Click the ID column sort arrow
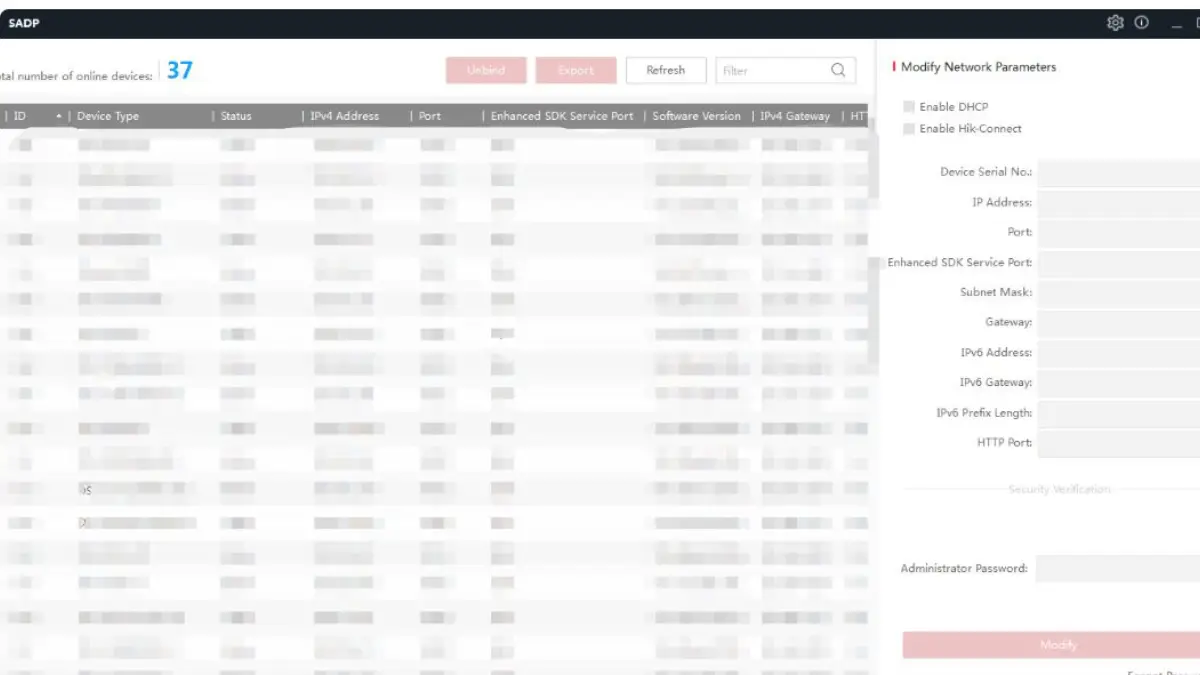 tap(59, 116)
